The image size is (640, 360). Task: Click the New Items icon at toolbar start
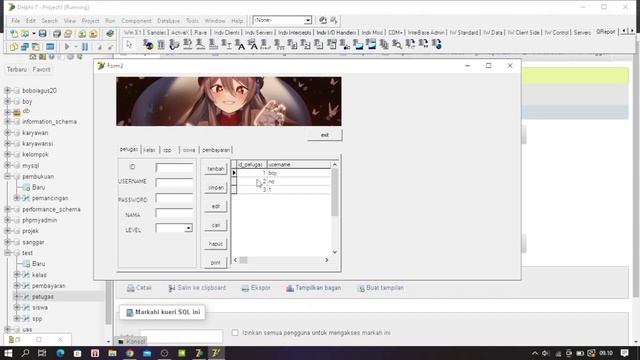click(14, 34)
